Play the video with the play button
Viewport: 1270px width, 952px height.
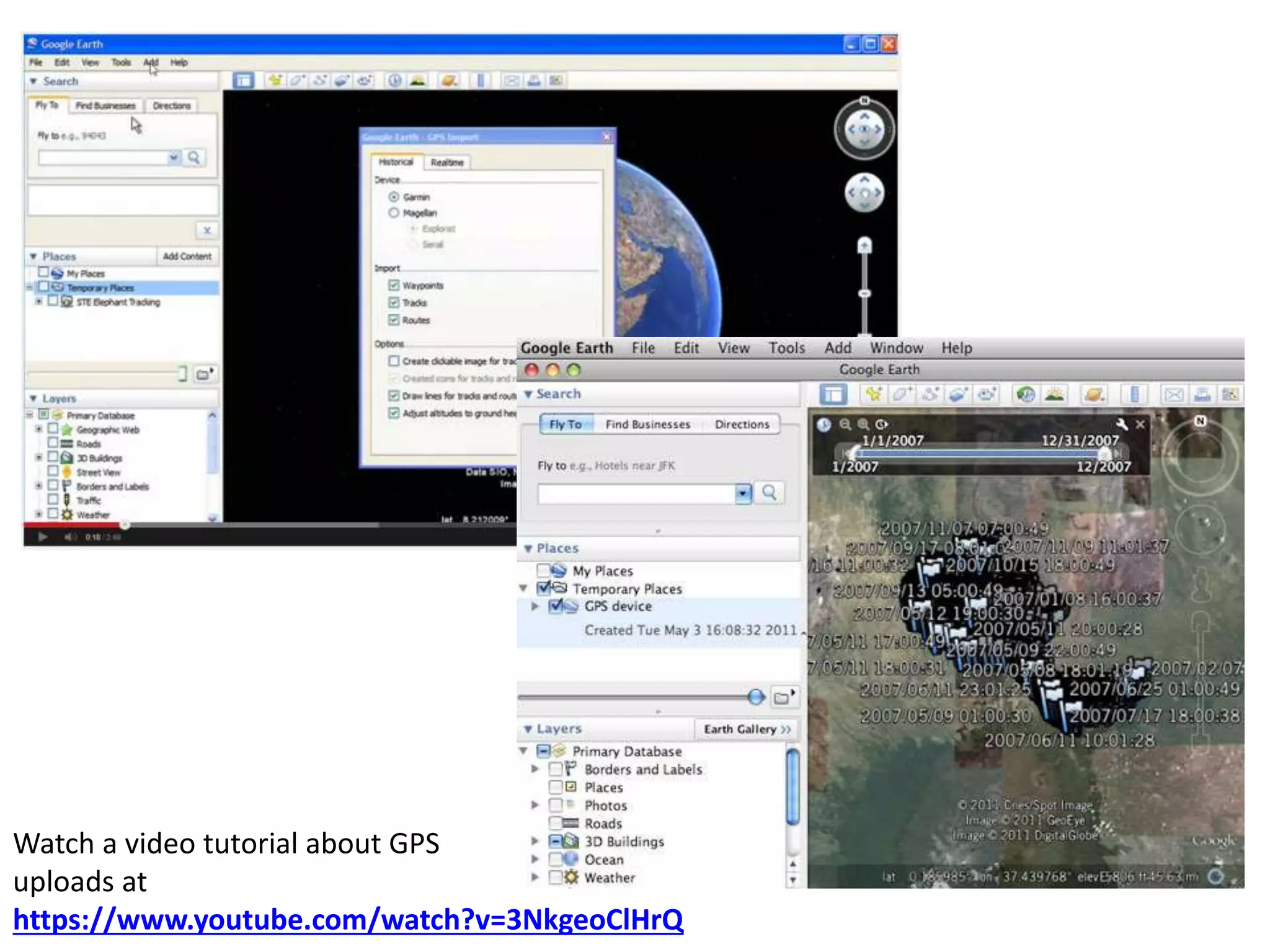(42, 537)
